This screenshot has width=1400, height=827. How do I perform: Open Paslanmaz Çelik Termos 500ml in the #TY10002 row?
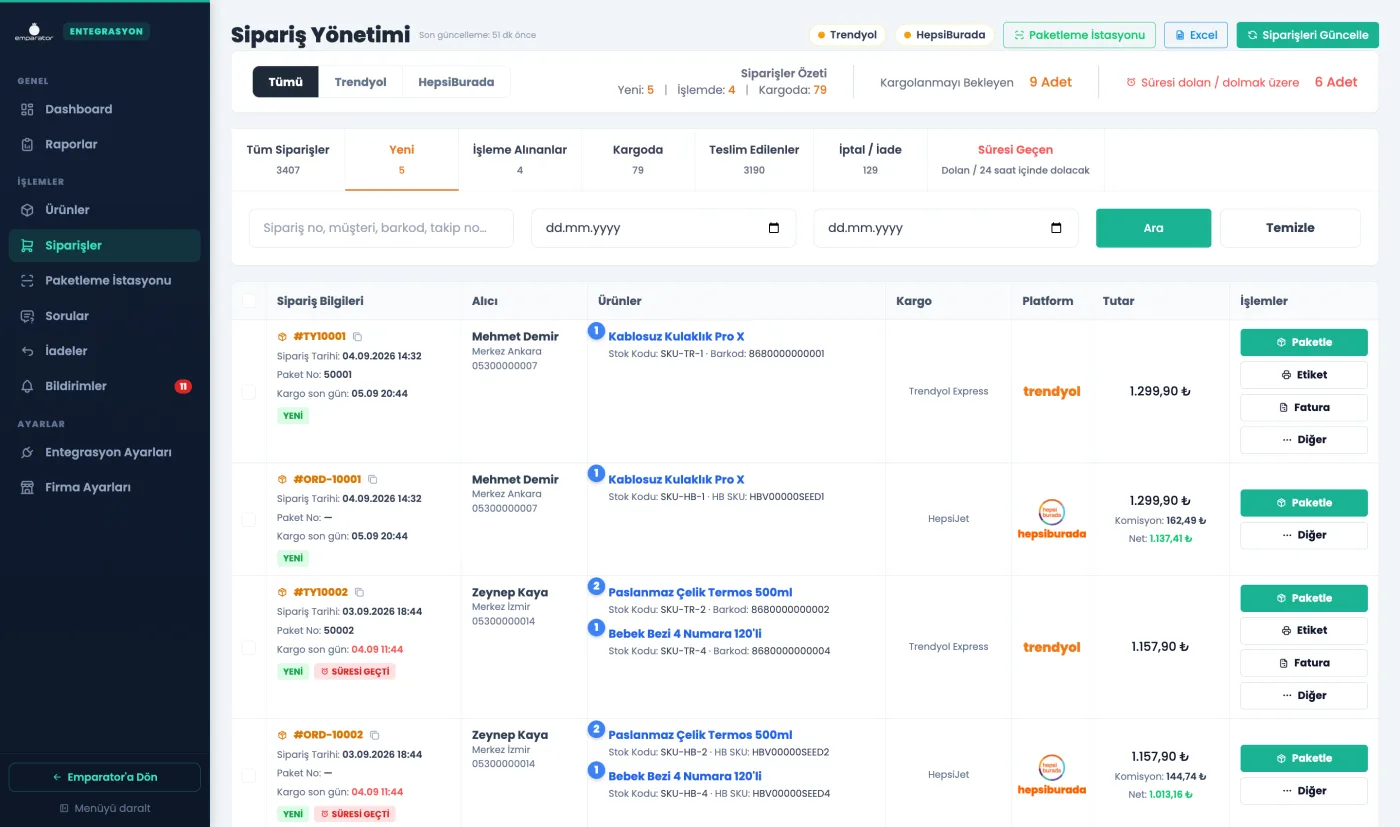click(x=700, y=592)
